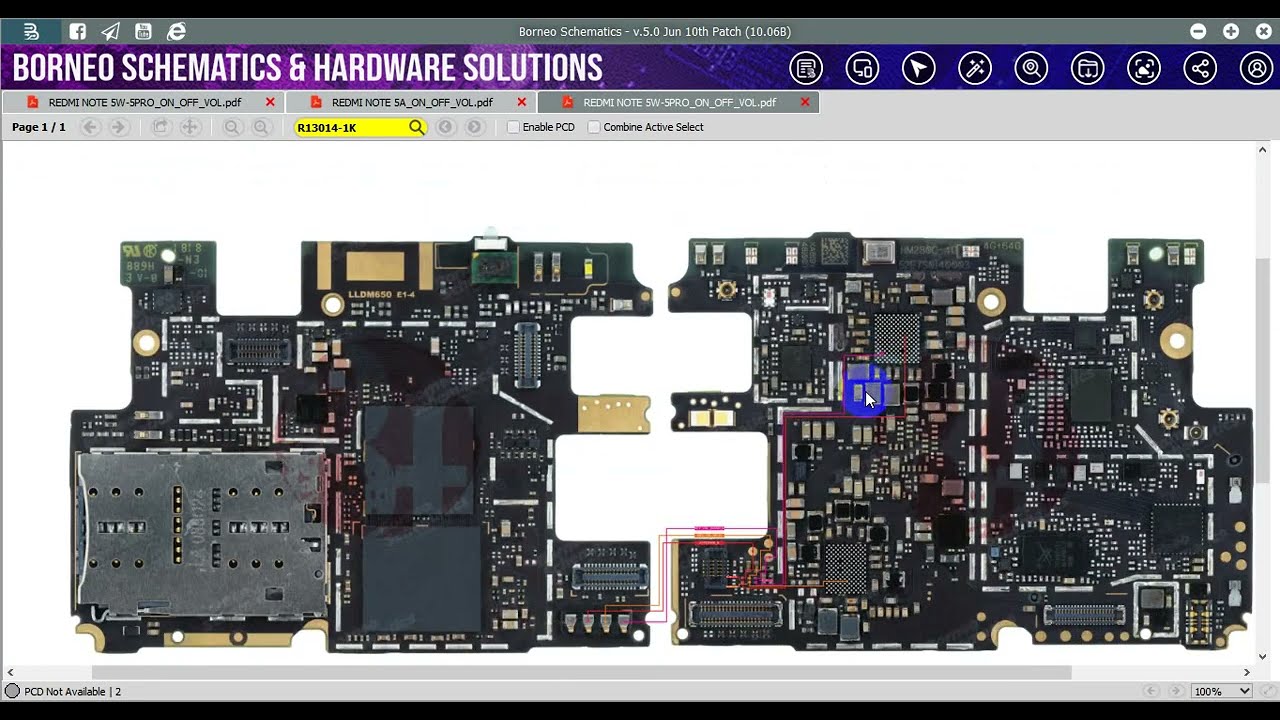Go to next page arrow
This screenshot has height=720, width=1280.
click(118, 127)
